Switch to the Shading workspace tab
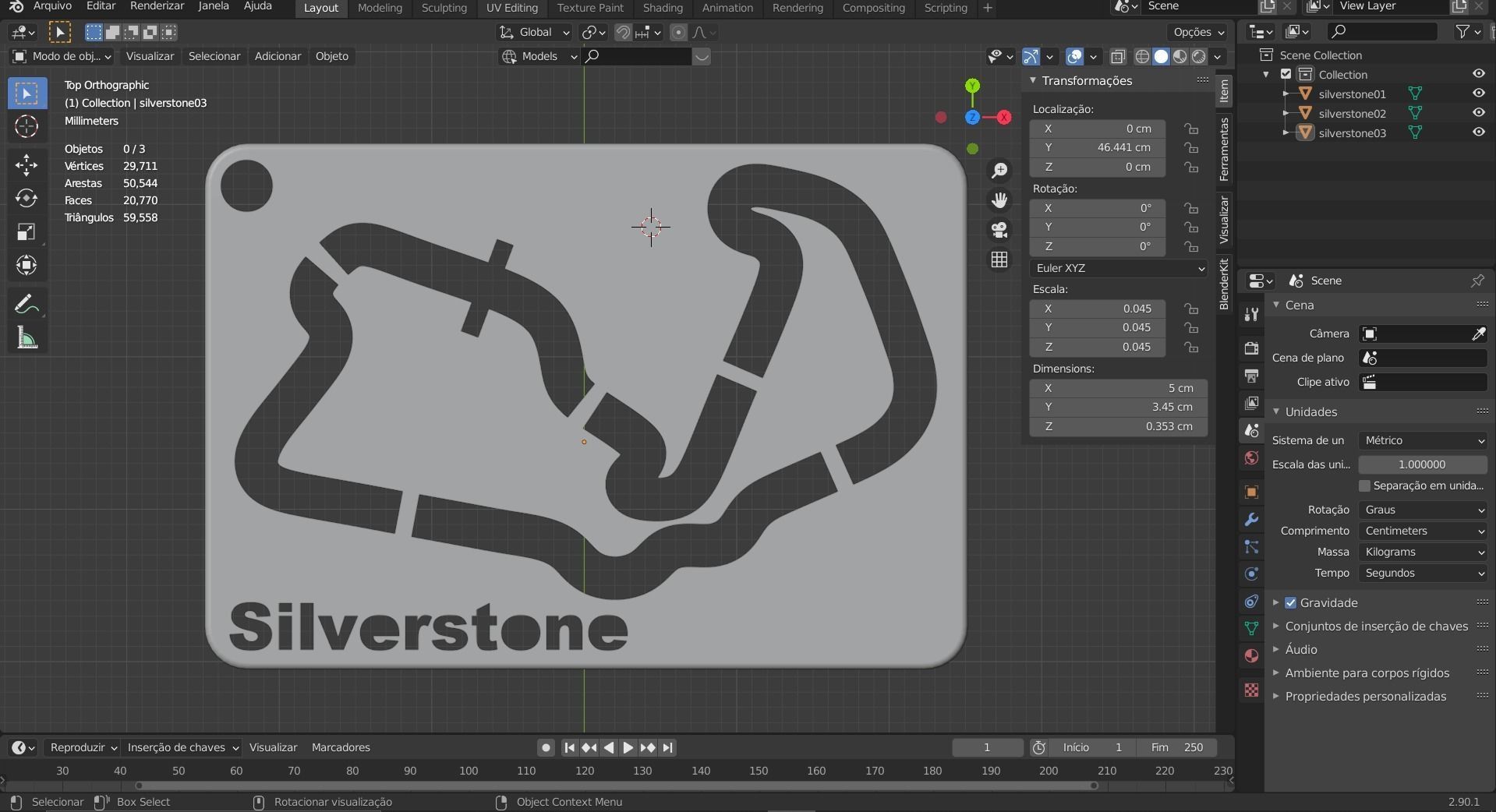This screenshot has width=1496, height=812. pyautogui.click(x=662, y=8)
